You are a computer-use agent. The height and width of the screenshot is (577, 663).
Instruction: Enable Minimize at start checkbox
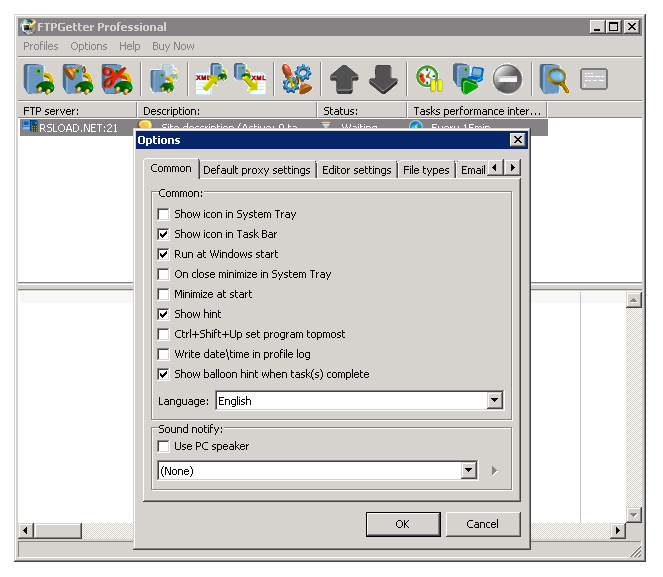point(163,294)
